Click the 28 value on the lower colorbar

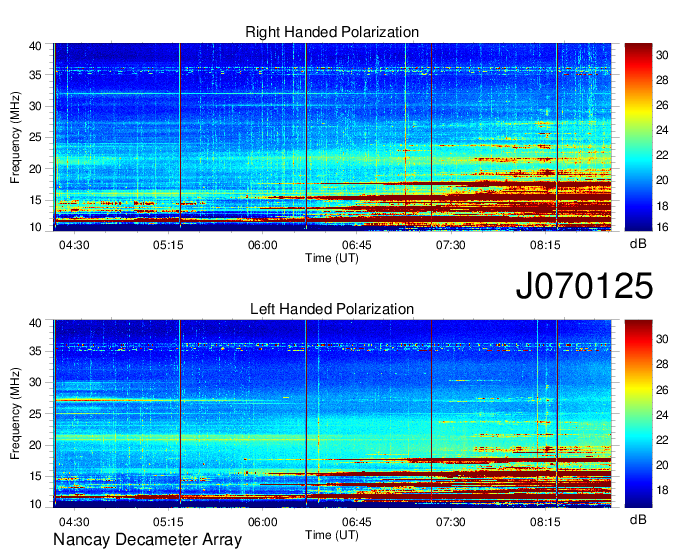(662, 364)
